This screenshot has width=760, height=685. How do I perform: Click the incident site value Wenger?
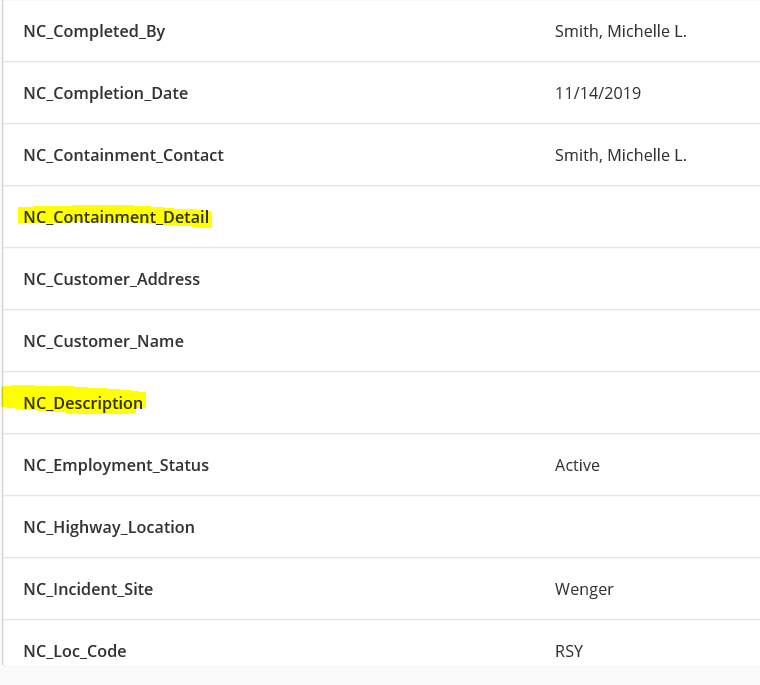click(x=584, y=589)
